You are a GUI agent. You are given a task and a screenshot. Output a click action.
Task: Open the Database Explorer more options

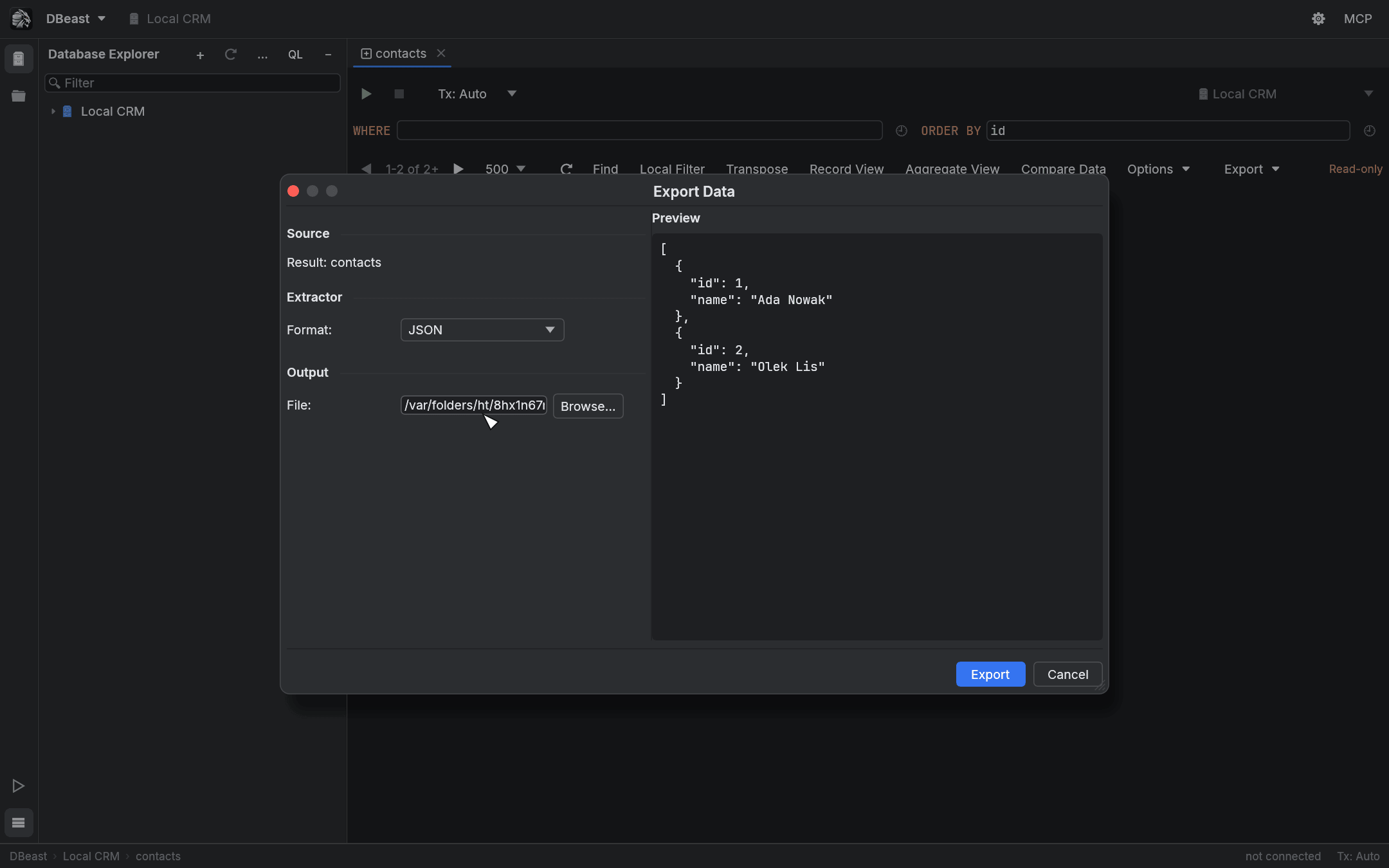(262, 55)
